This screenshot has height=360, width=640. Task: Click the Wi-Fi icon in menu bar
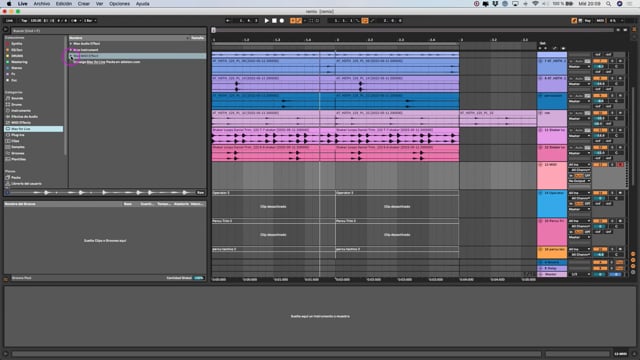[x=535, y=4]
